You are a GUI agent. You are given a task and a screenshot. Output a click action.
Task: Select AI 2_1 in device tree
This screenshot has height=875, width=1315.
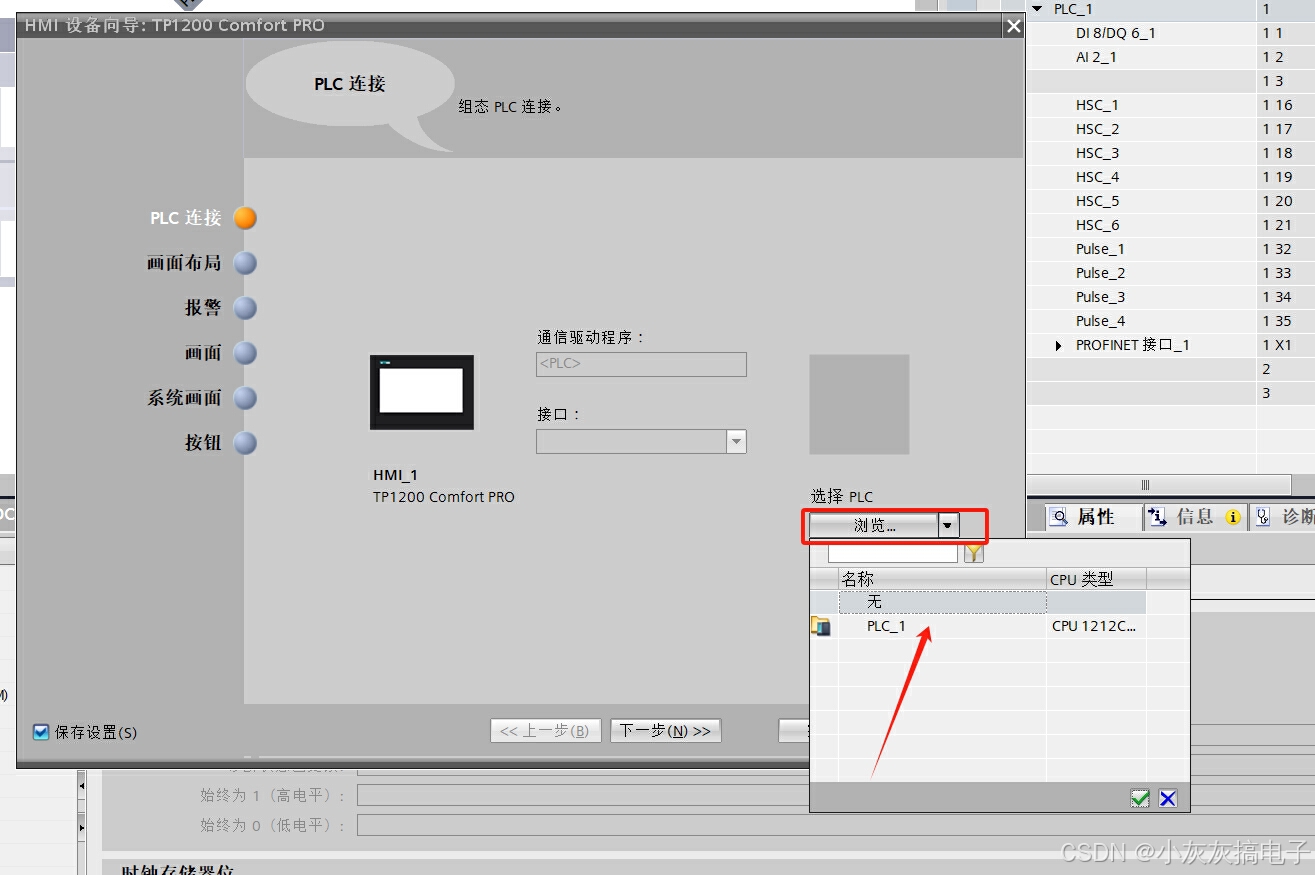click(x=1096, y=57)
